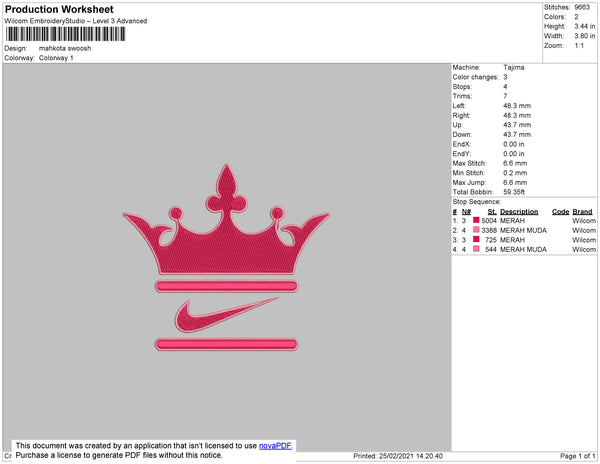The width and height of the screenshot is (600, 464).
Task: Click the 'Max Stitch:' label
Action: 470,163
